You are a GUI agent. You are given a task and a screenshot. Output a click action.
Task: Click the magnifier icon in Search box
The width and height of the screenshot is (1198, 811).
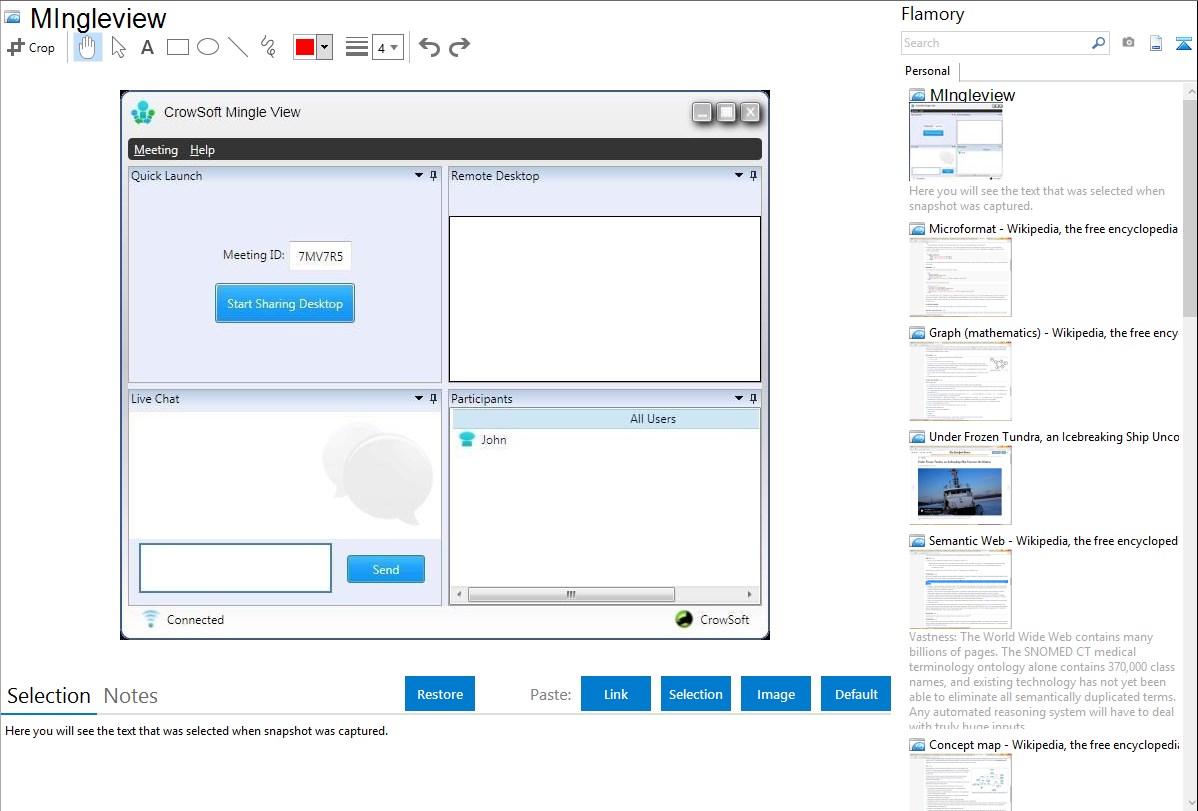coord(1098,43)
